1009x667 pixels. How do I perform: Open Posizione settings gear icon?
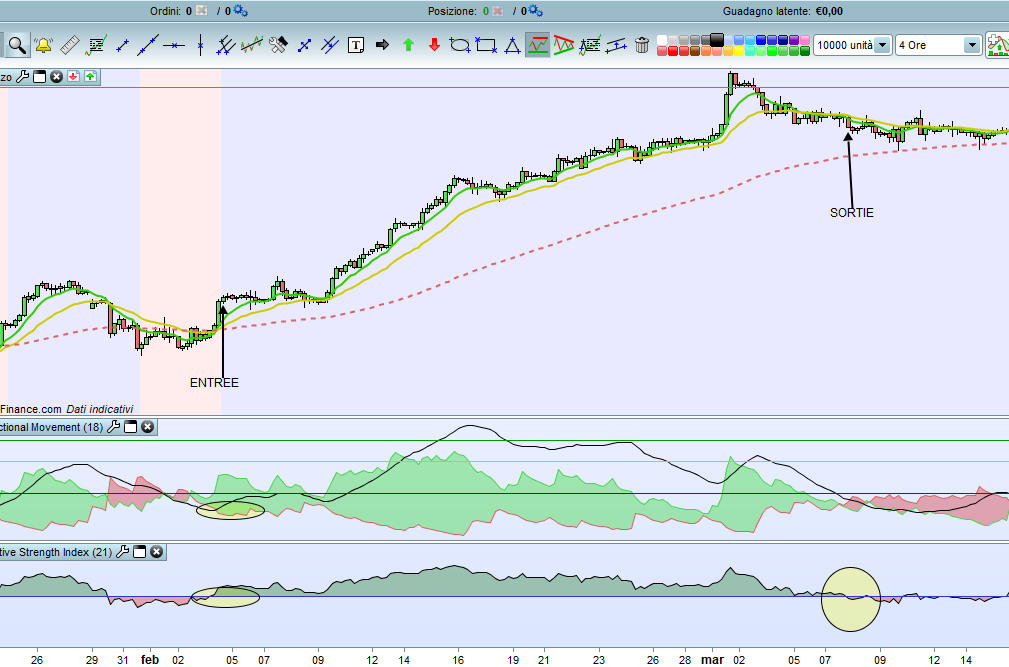tap(535, 11)
